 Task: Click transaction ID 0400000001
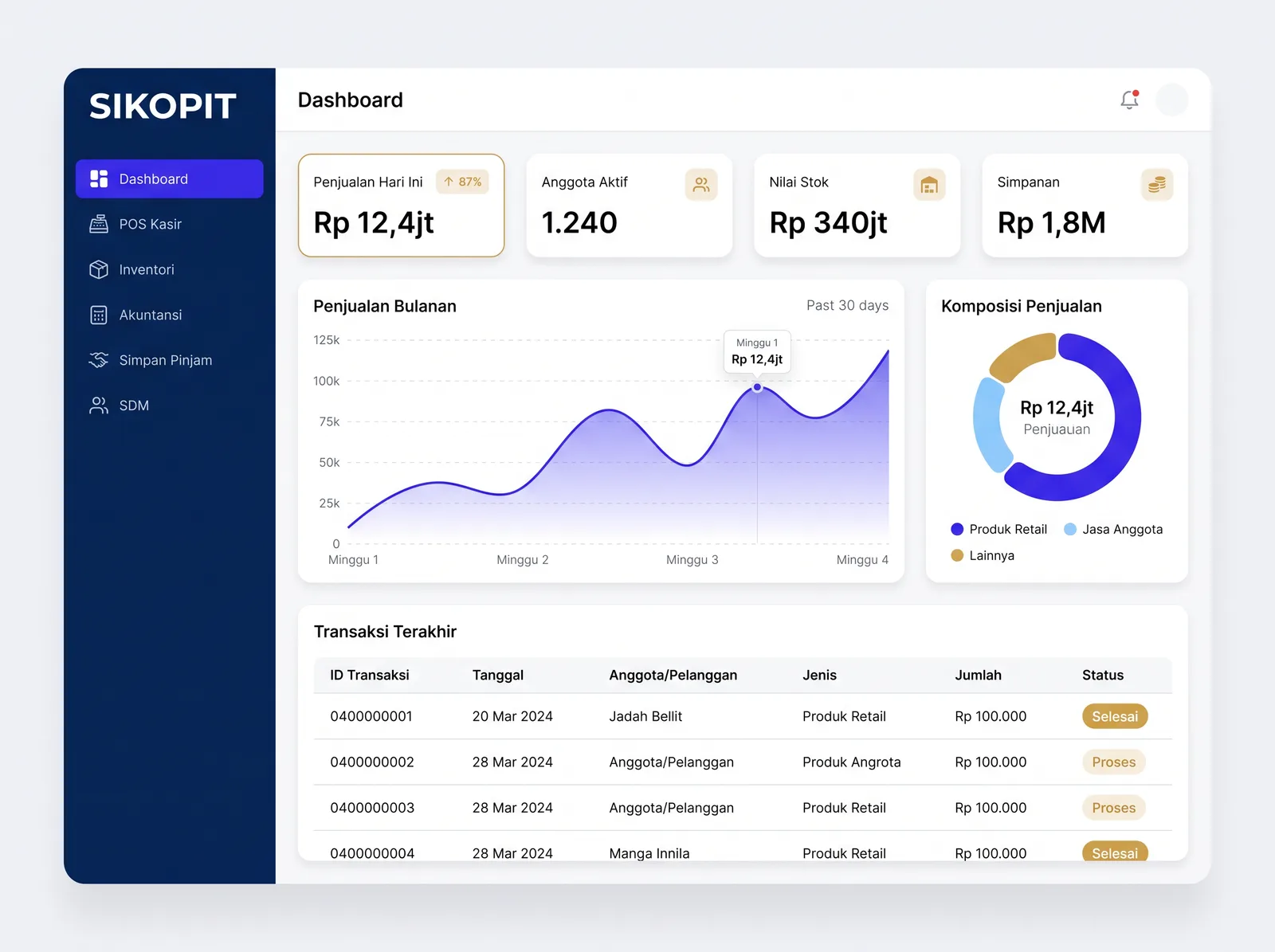(371, 716)
